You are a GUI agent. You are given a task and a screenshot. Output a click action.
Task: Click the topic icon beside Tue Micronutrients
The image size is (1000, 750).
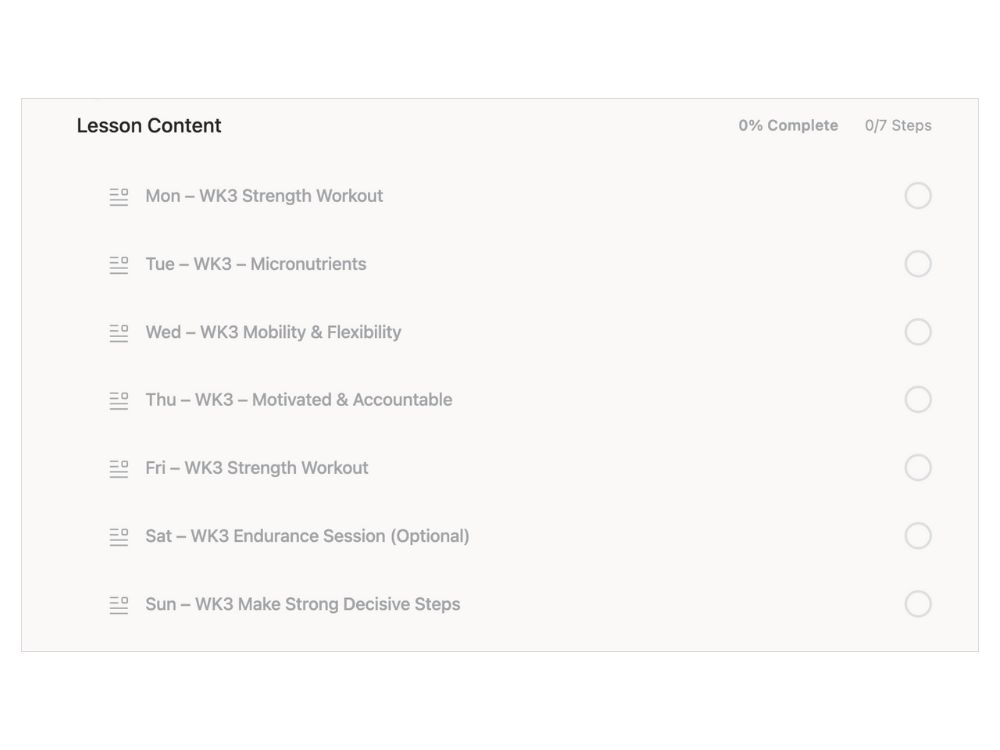(119, 265)
